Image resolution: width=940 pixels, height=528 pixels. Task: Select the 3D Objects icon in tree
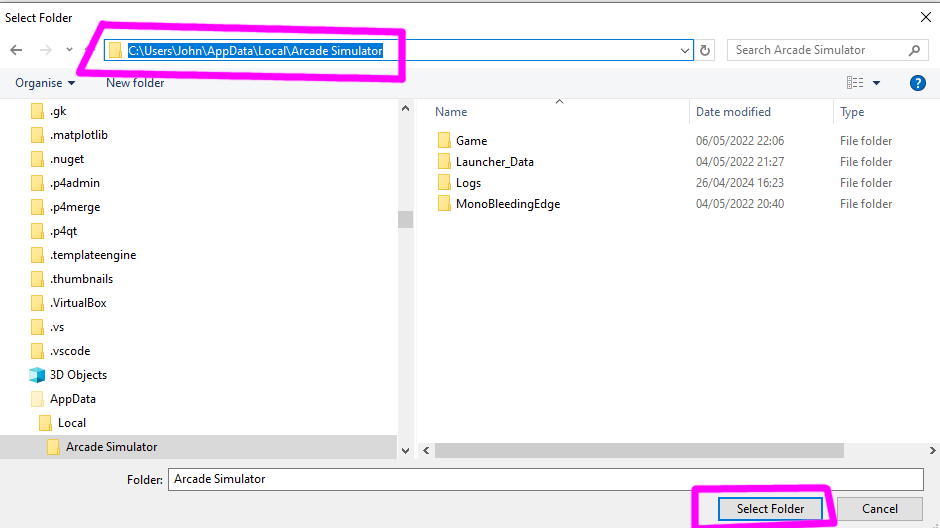coord(37,375)
